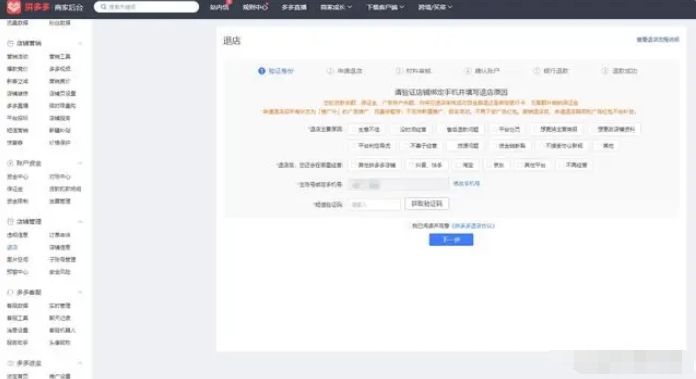Click the top search input field
This screenshot has height=379, width=696.
click(x=146, y=7)
